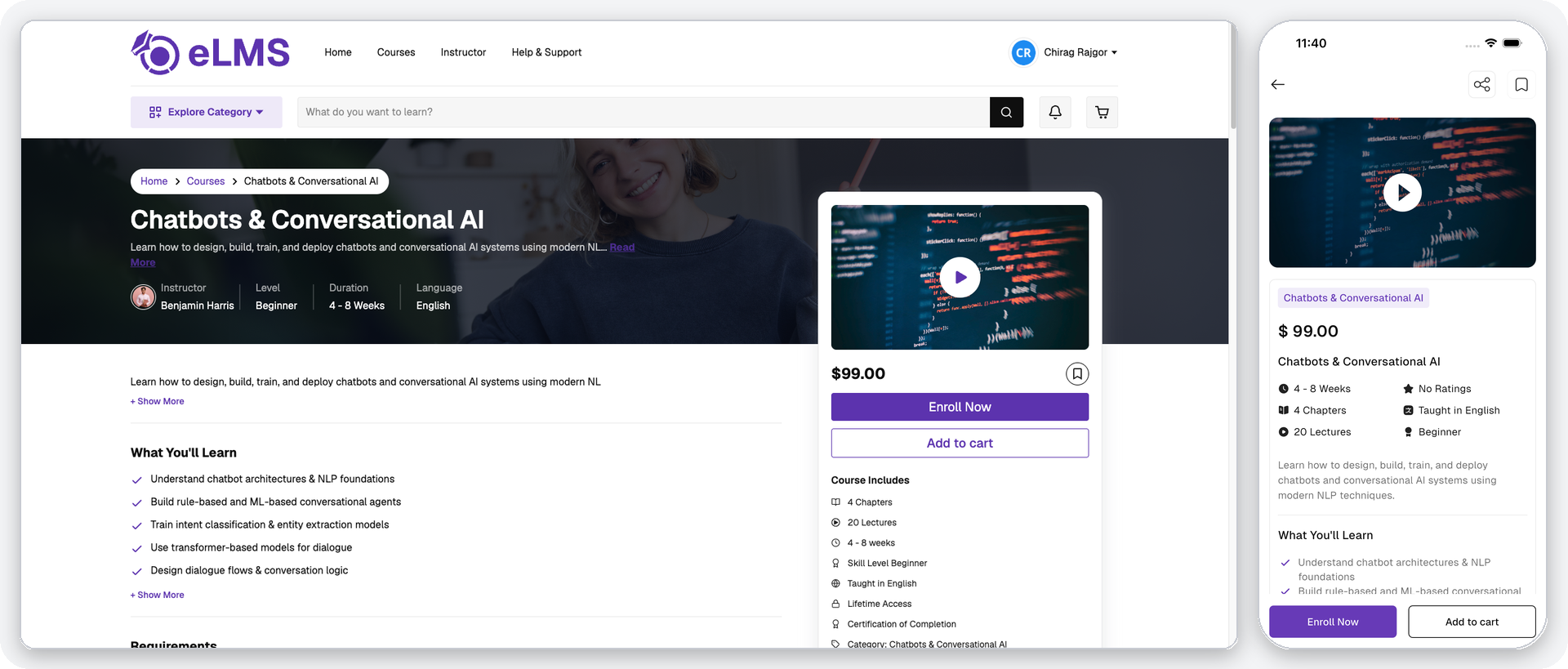Focus the What do you want to learn field

point(644,112)
